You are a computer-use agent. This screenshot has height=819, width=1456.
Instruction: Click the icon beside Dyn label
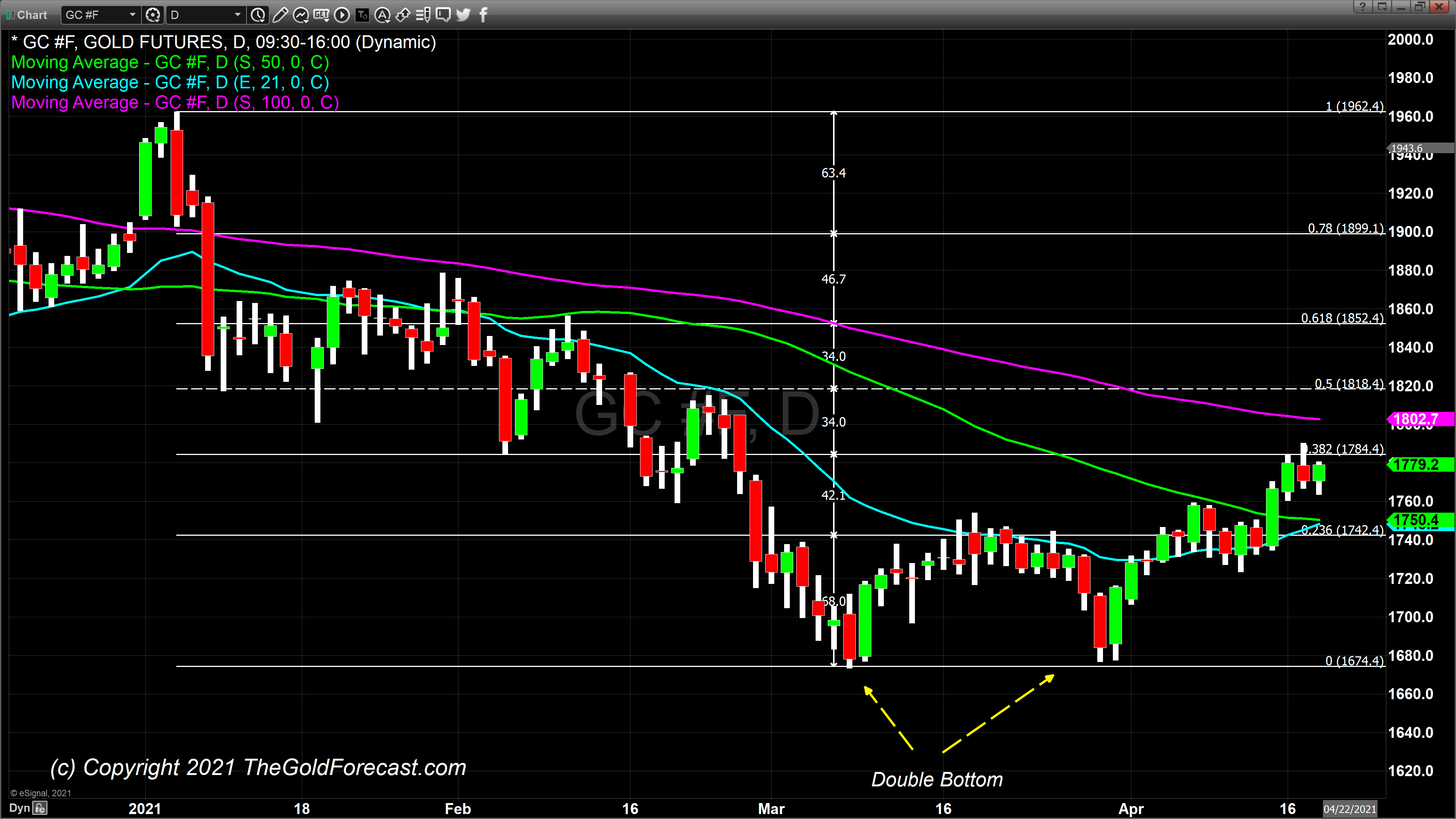tap(39, 808)
